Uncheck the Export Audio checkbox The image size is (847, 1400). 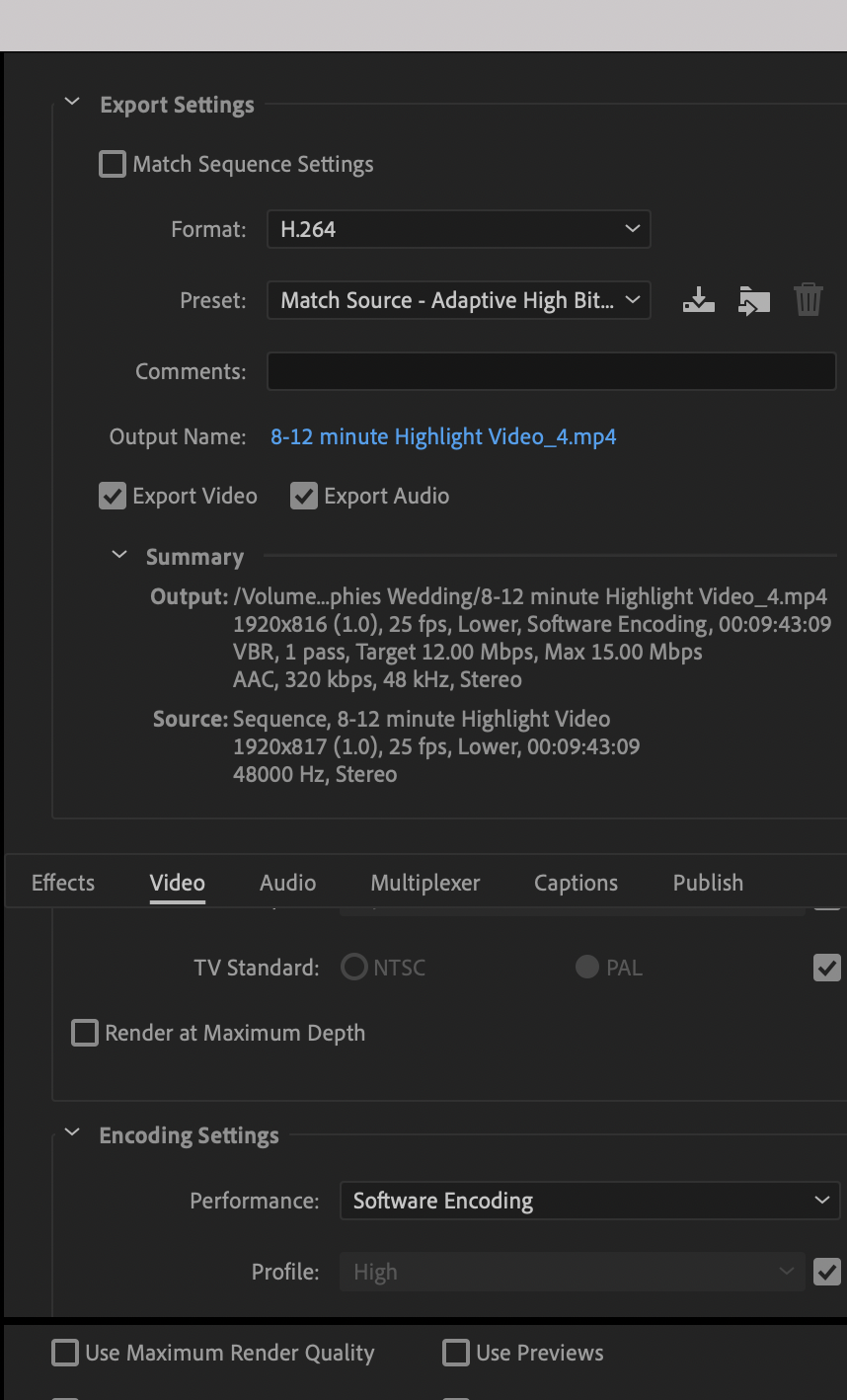click(x=304, y=496)
